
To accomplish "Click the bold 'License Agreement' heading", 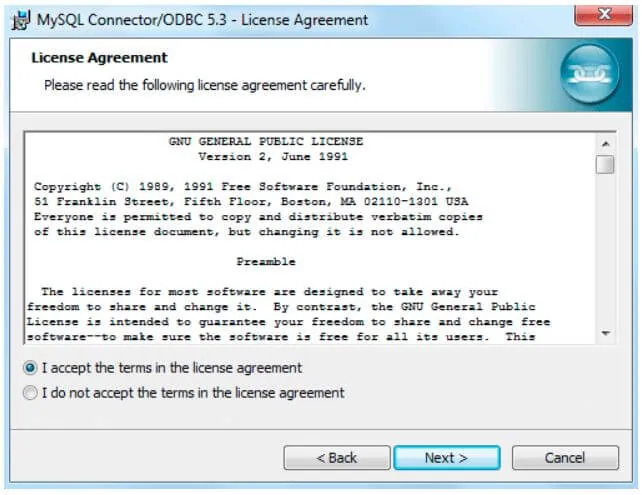I will pos(99,58).
